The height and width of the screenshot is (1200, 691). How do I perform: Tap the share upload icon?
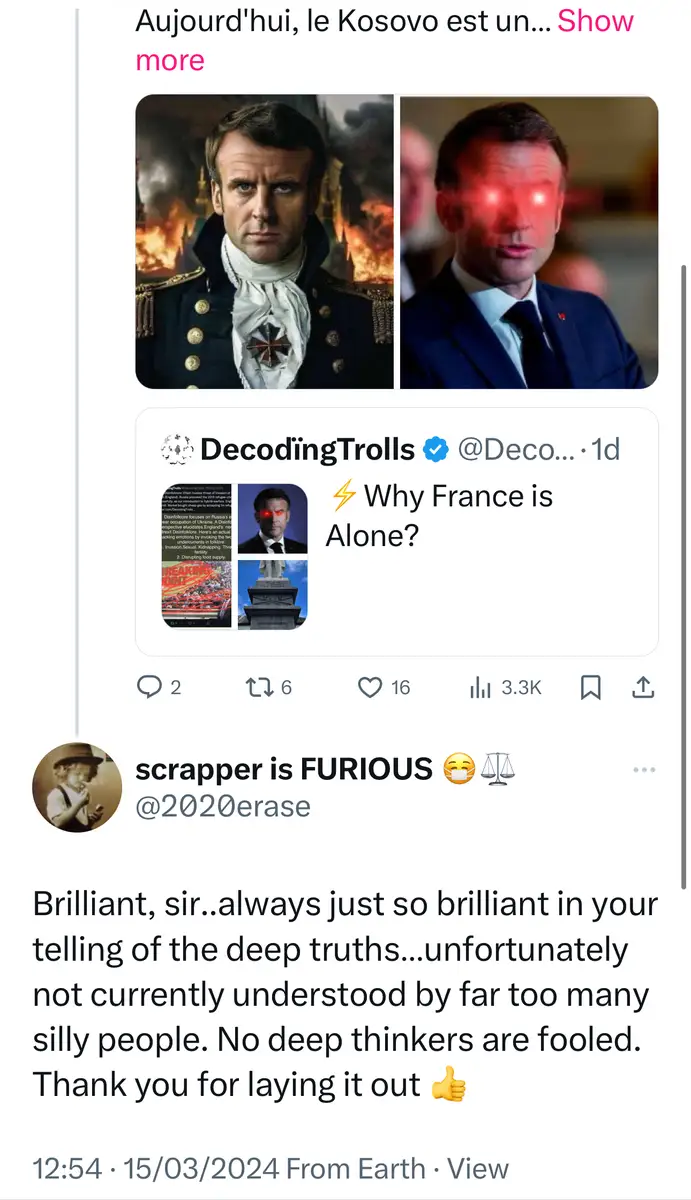pos(644,687)
